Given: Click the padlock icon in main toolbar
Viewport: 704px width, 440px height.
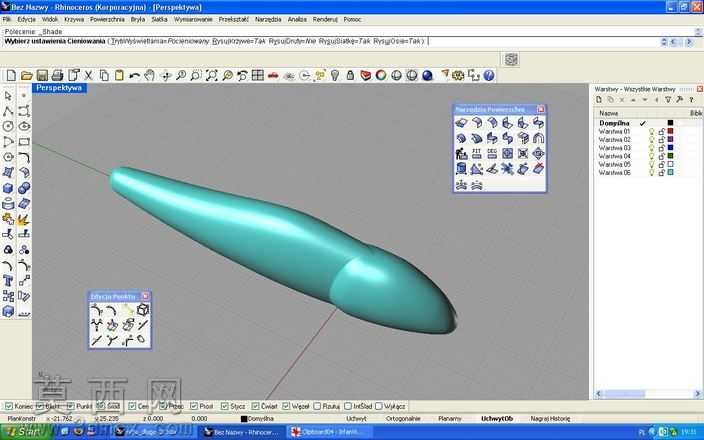Looking at the screenshot, I should (x=350, y=75).
